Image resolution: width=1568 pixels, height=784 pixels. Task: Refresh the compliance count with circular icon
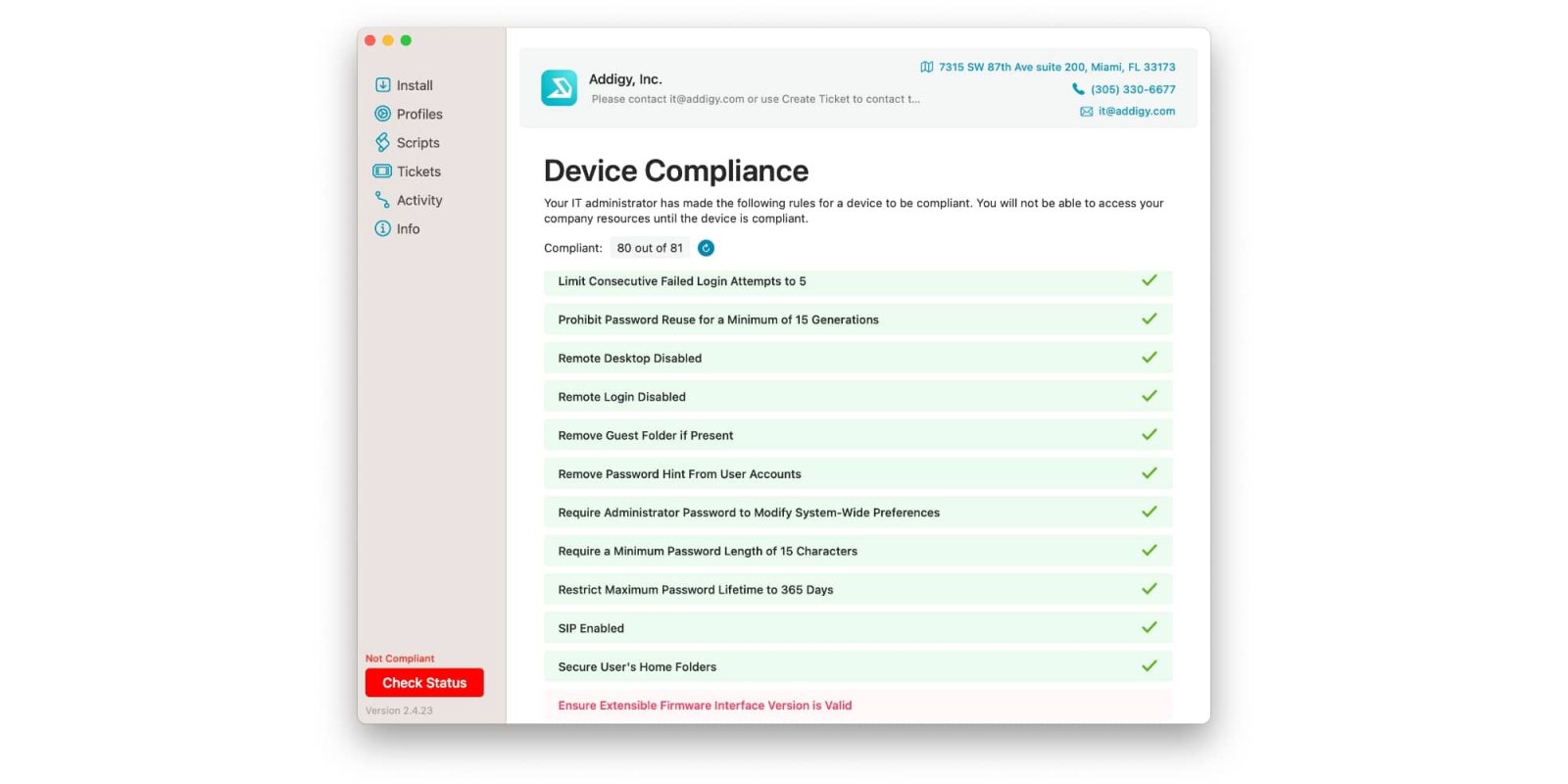click(x=706, y=248)
